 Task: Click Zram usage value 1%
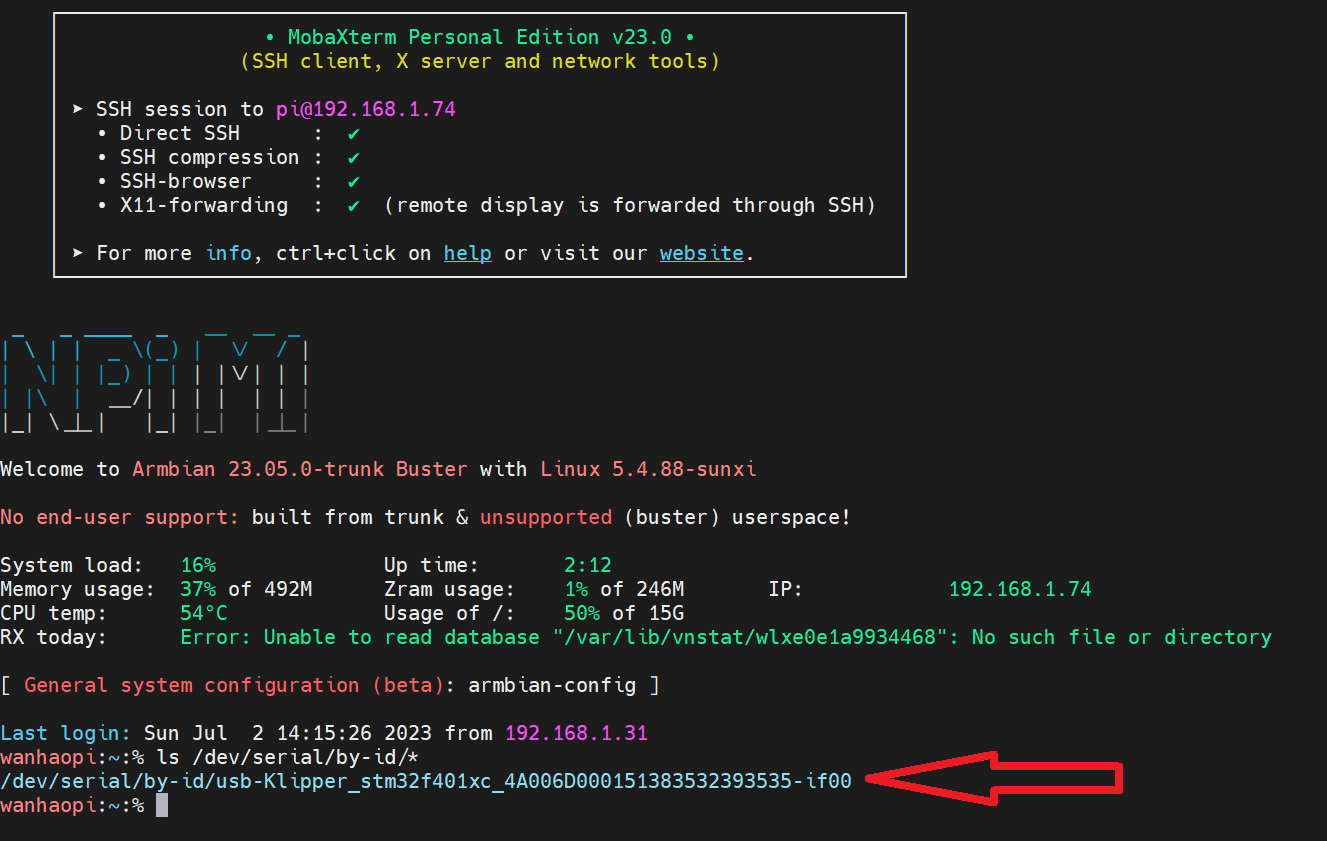point(576,589)
